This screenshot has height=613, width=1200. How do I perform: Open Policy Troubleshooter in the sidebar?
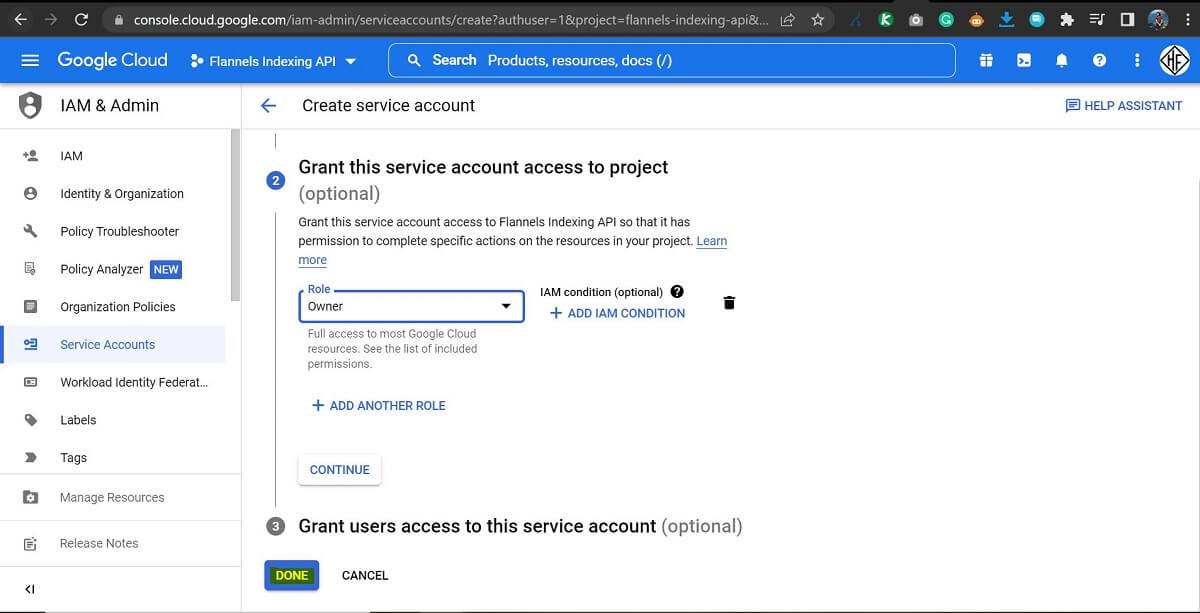pyautogui.click(x=113, y=231)
